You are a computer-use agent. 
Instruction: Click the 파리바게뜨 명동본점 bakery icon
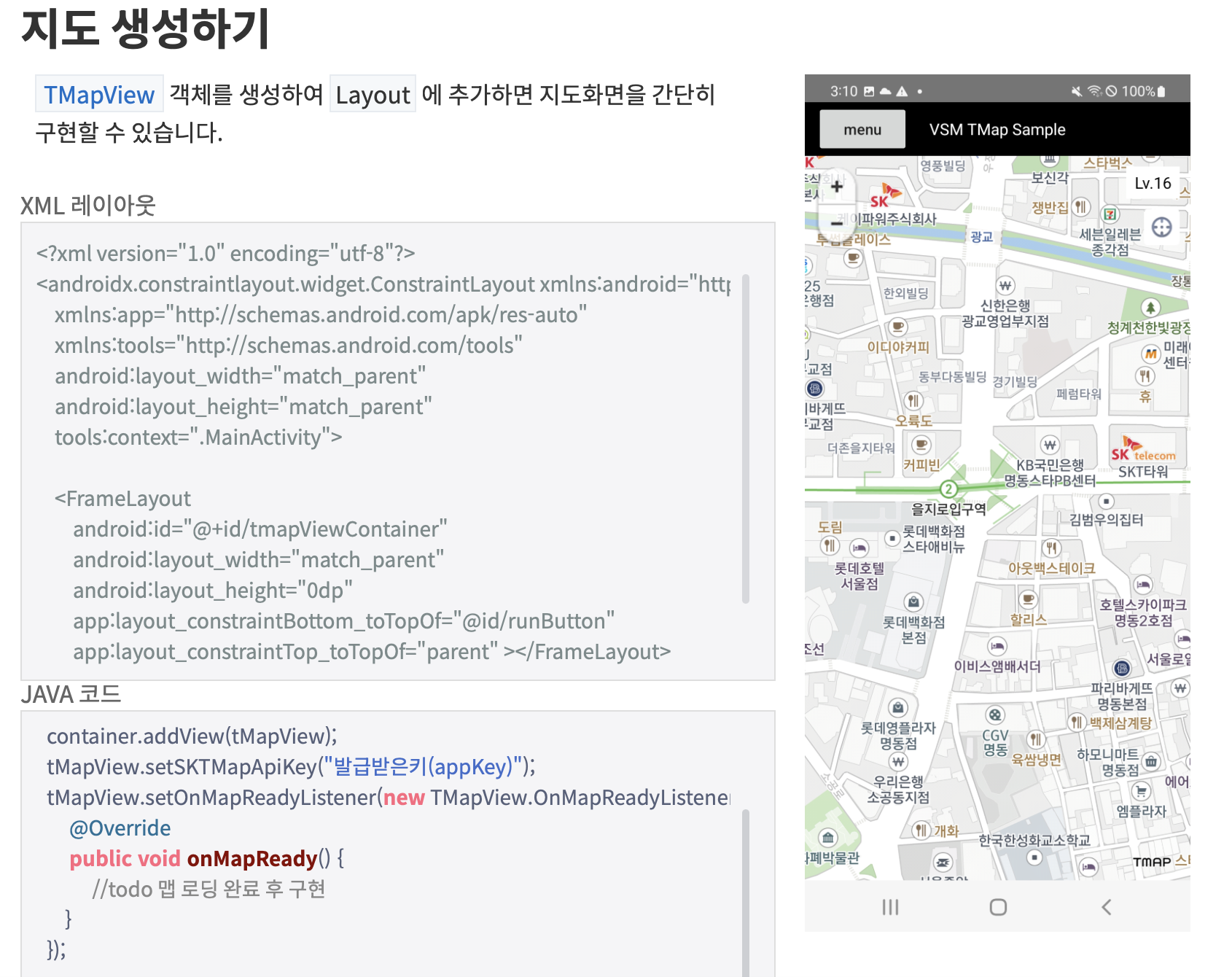(1122, 668)
